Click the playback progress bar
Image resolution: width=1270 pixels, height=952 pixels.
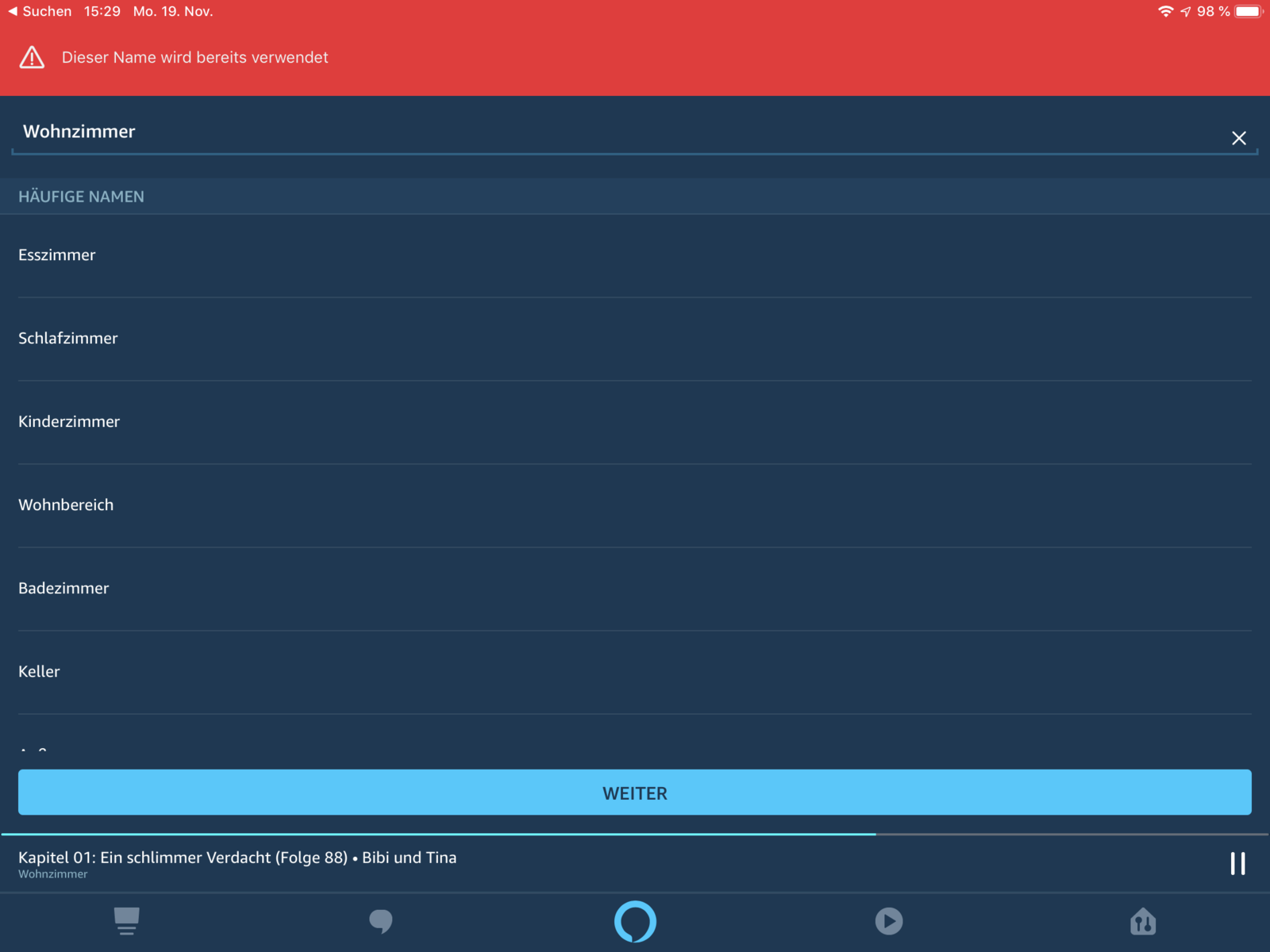(x=635, y=834)
